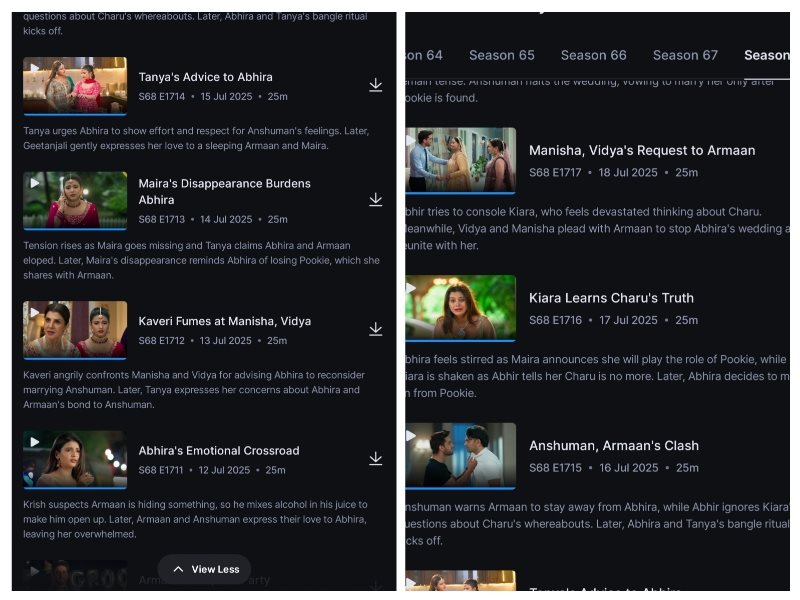800x600 pixels.
Task: Click chevron-up icon in View Less
Action: 178,569
